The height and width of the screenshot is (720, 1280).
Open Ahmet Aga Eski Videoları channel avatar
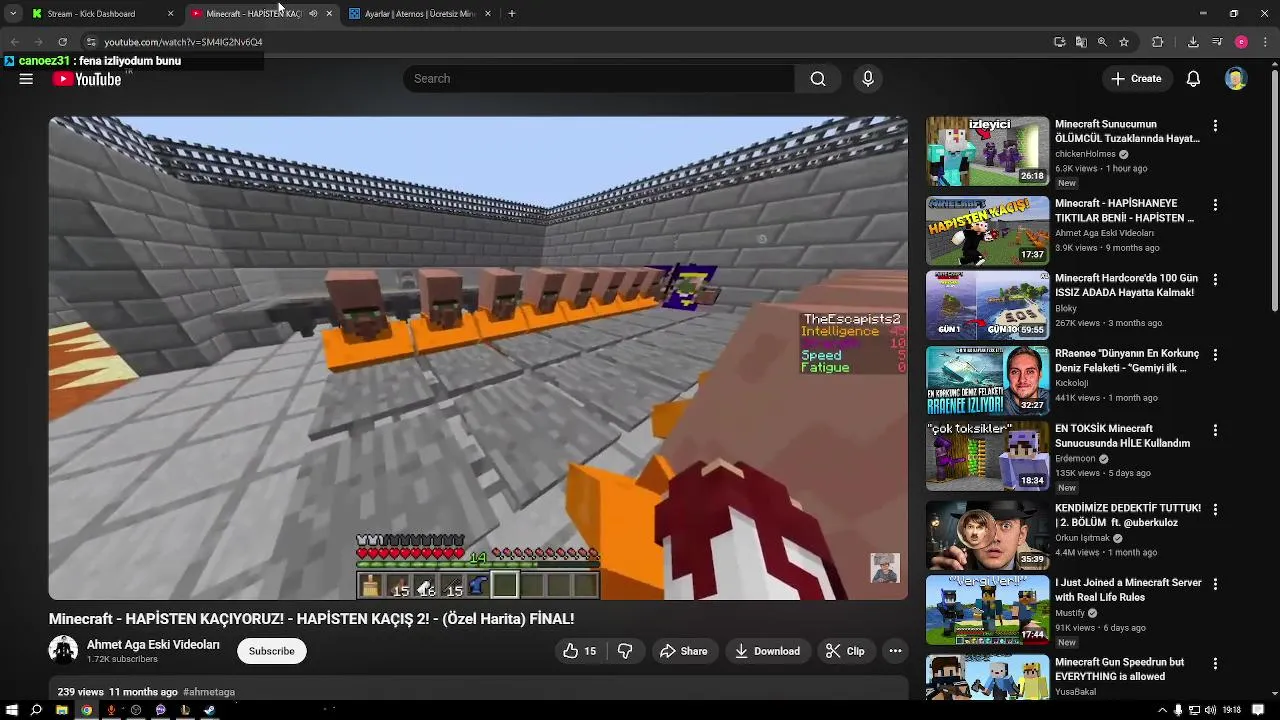click(x=63, y=651)
